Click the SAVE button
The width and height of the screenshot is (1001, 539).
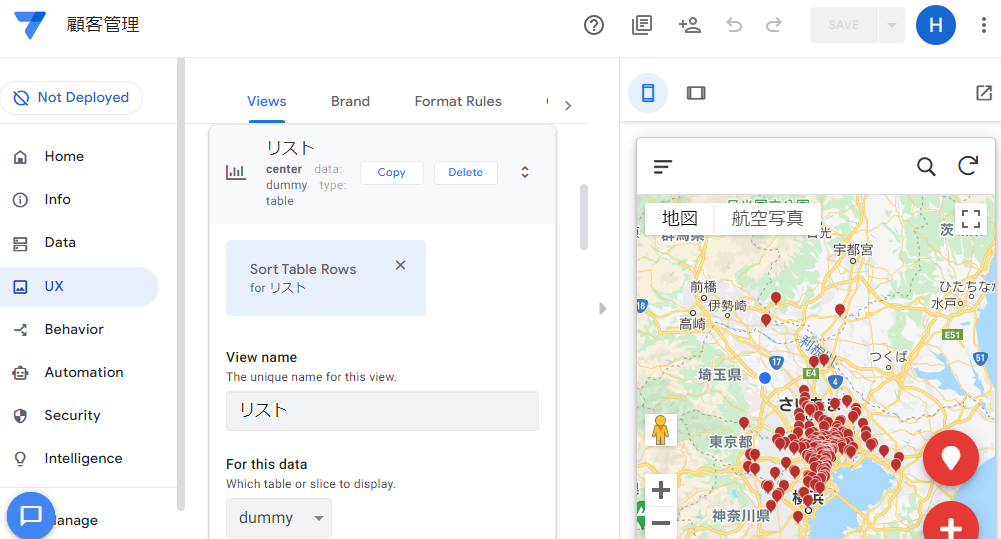coord(844,25)
